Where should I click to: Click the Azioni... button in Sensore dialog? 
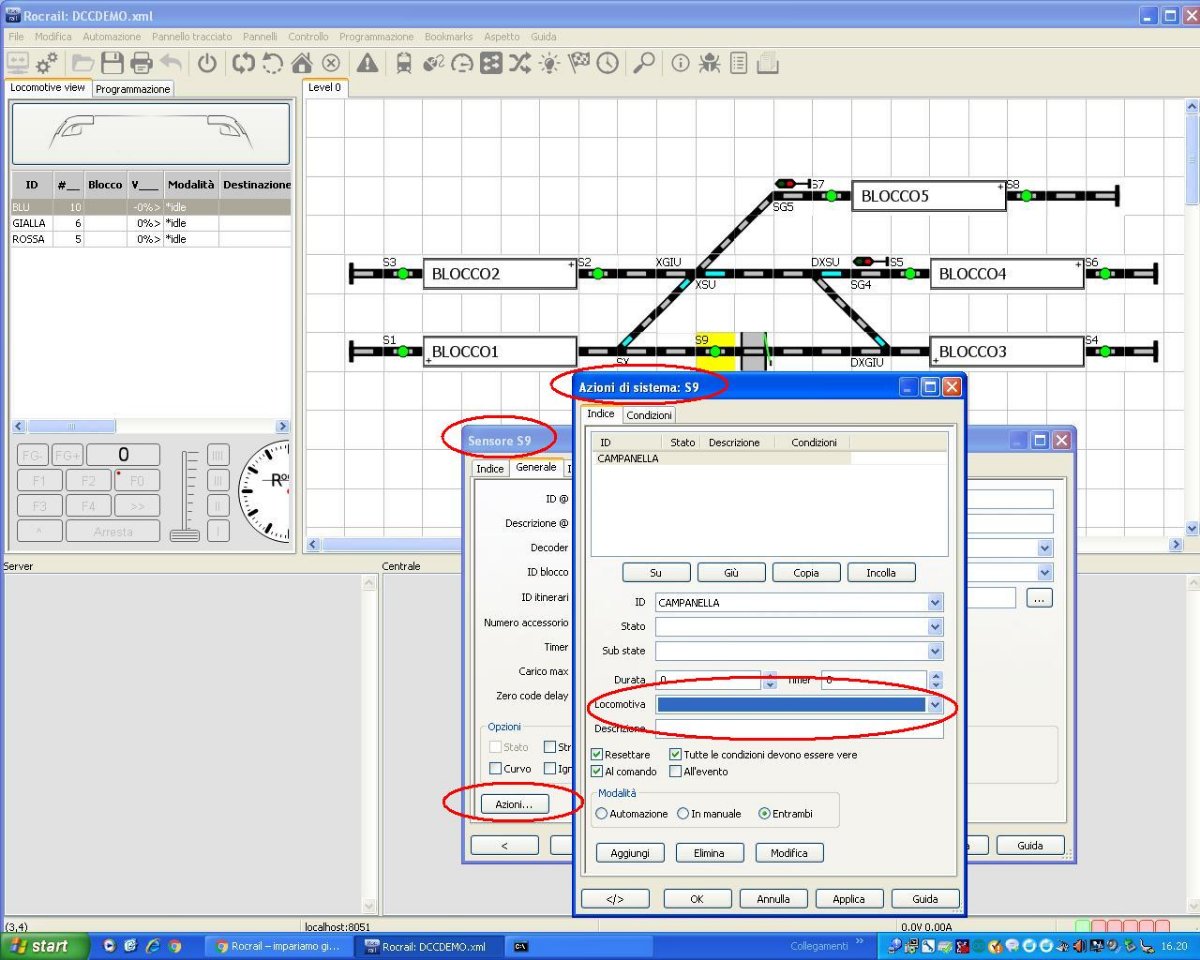click(x=514, y=804)
